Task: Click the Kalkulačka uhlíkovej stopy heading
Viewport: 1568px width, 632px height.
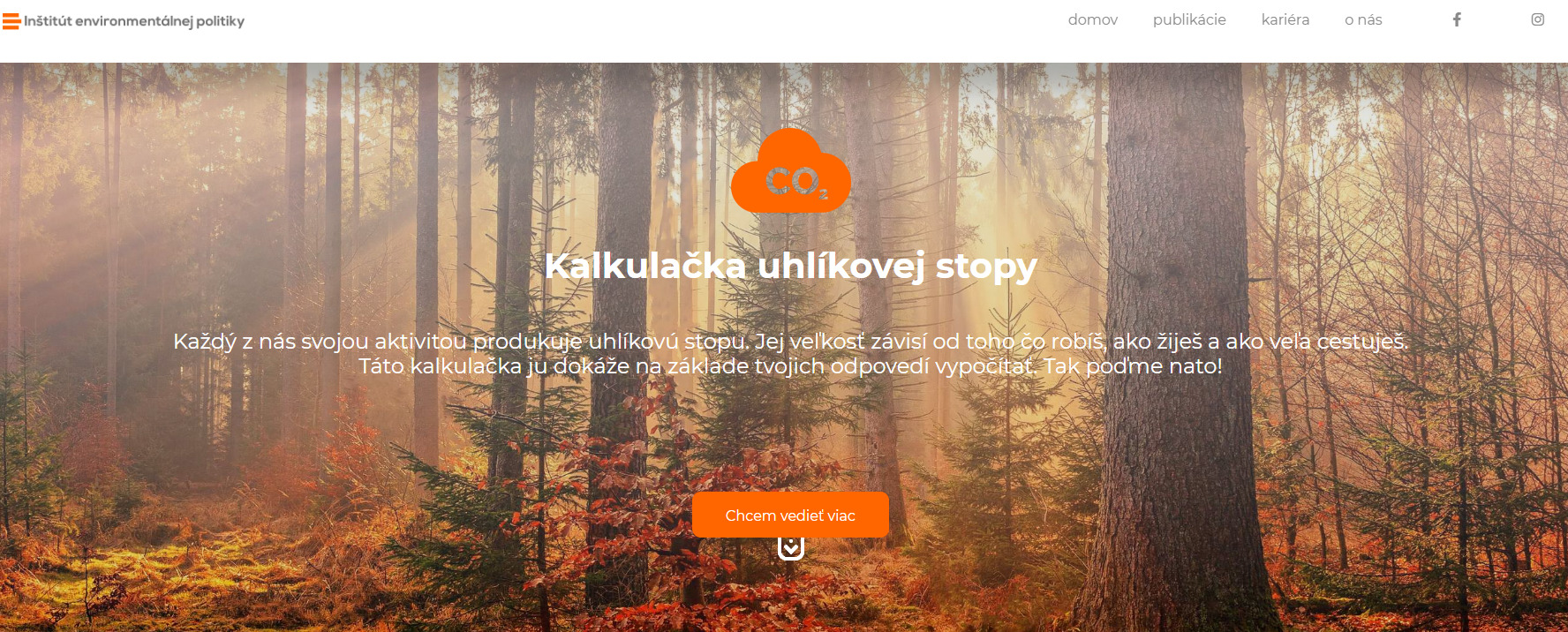Action: (790, 267)
